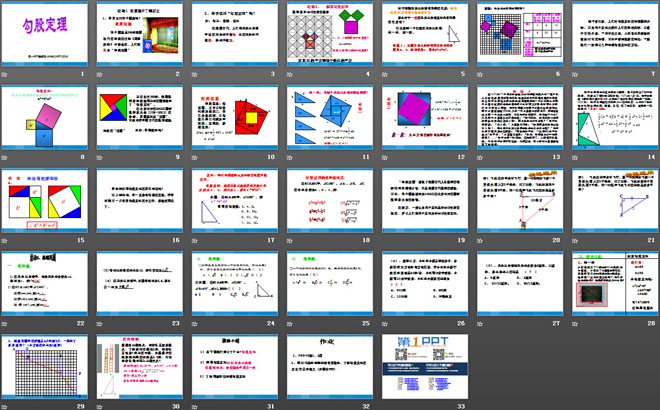660x410 pixels.
Task: Select slide 23 thumbnail
Action: (x=140, y=283)
